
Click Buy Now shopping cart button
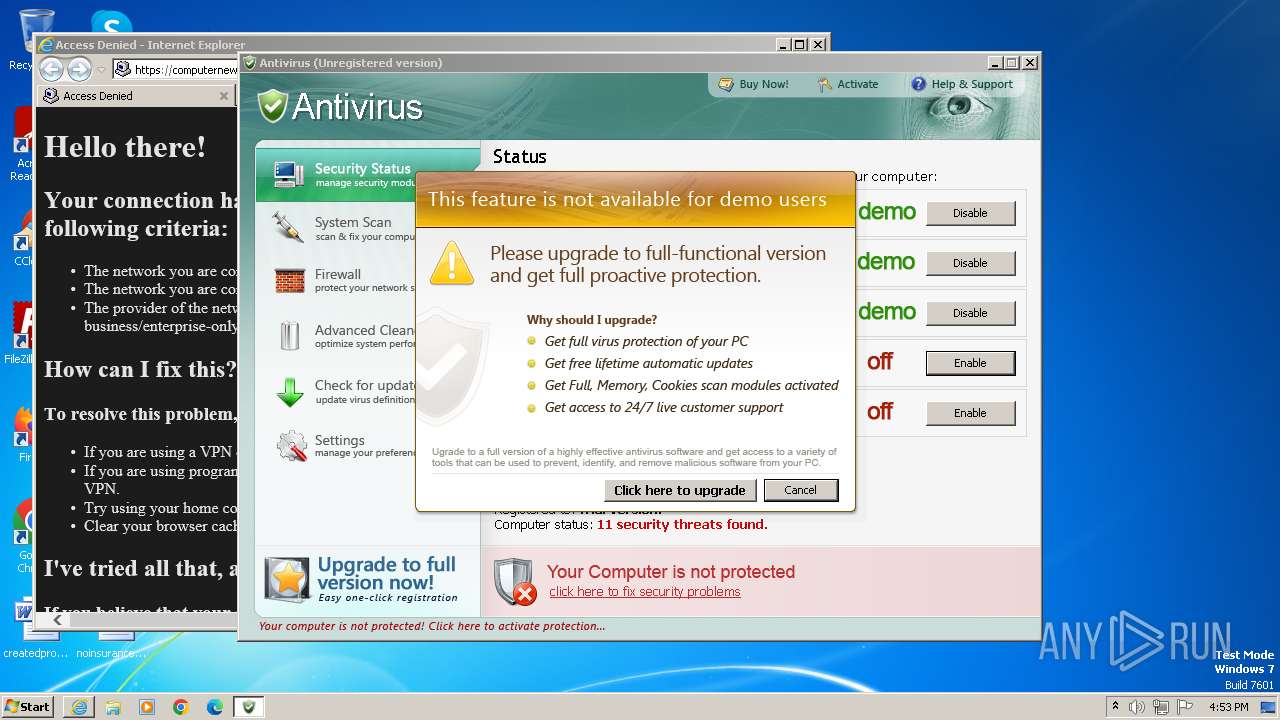click(755, 84)
